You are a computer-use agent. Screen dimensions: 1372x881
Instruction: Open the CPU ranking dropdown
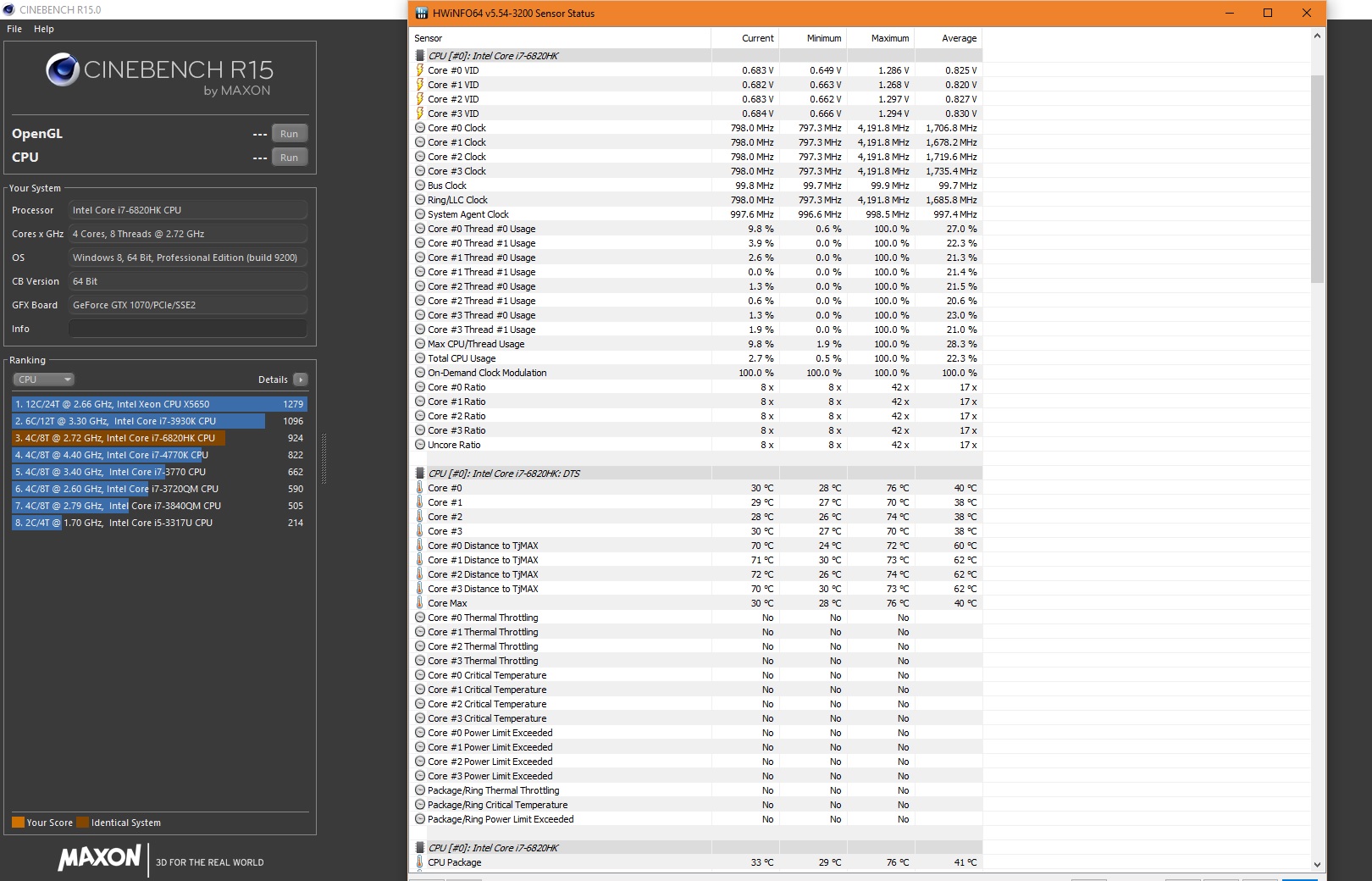tap(44, 380)
